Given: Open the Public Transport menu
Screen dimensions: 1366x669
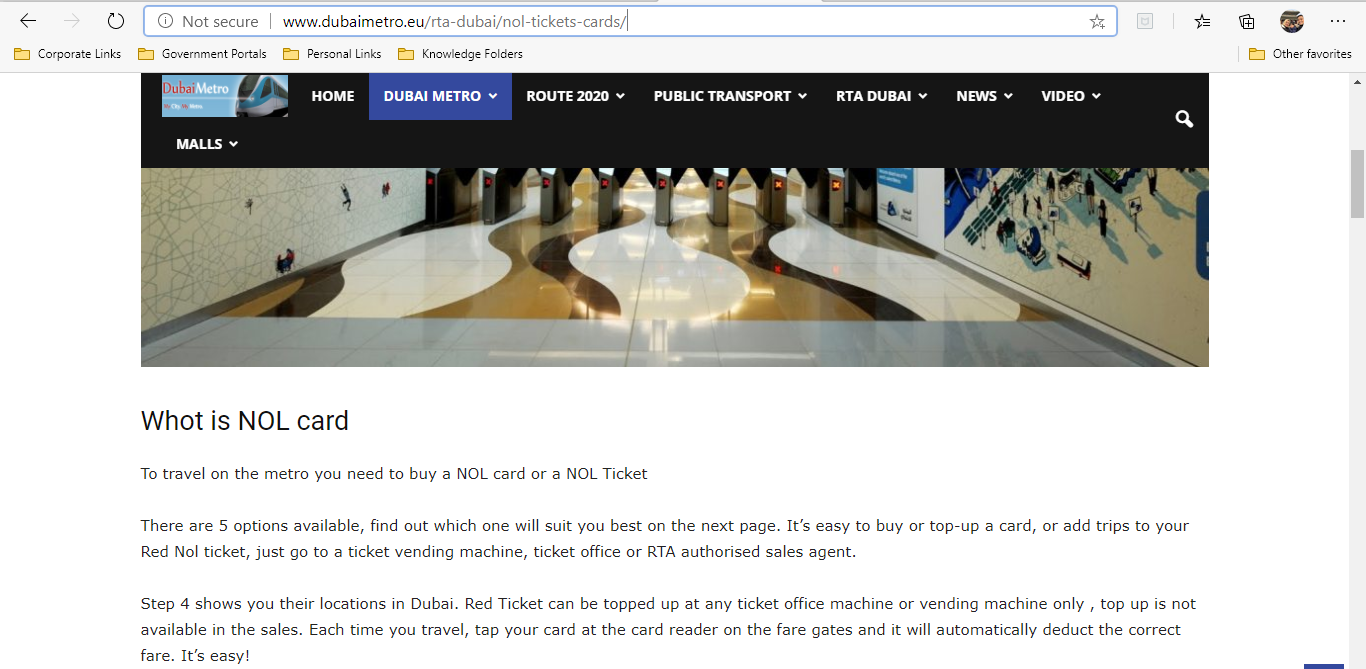Looking at the screenshot, I should 730,96.
